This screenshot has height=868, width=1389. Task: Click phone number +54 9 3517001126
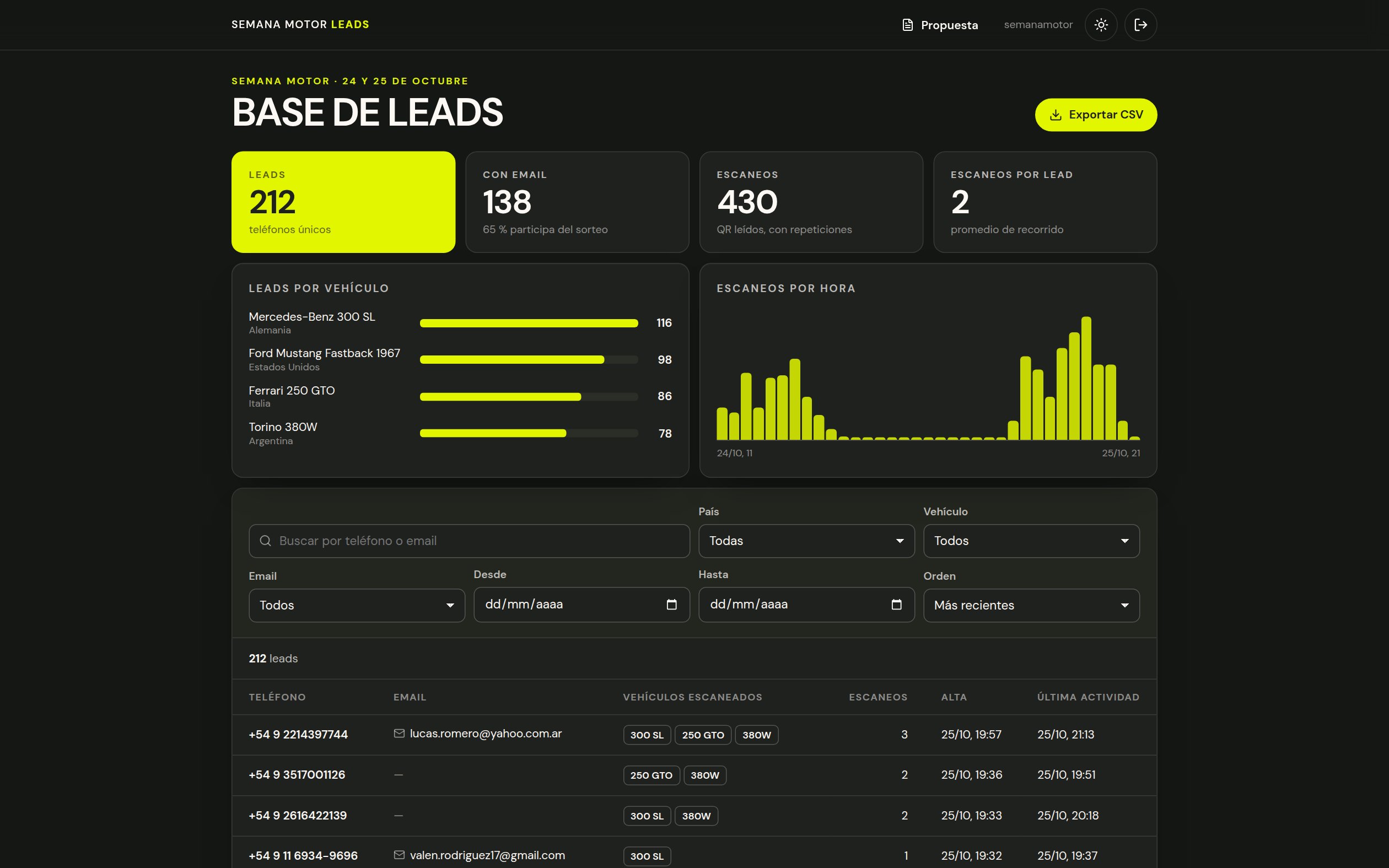tap(297, 774)
